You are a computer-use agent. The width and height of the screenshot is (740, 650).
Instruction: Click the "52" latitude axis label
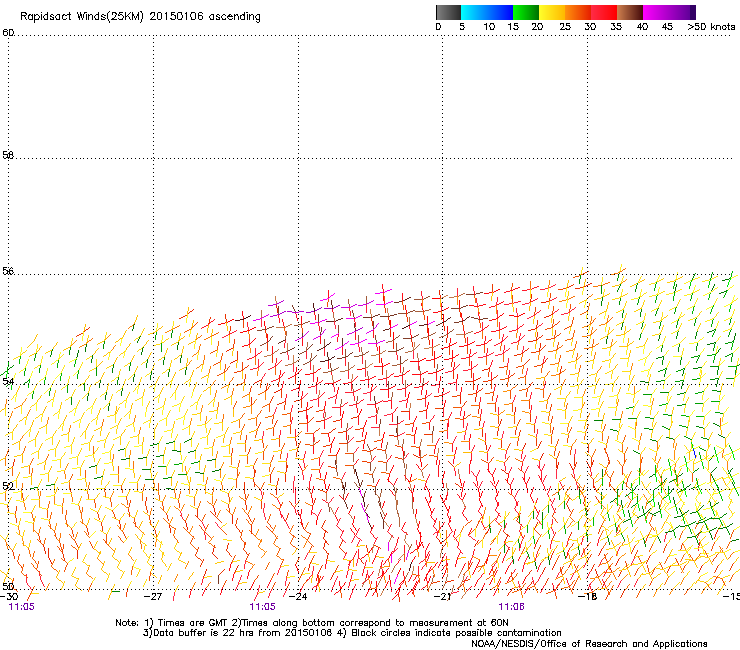pos(8,486)
